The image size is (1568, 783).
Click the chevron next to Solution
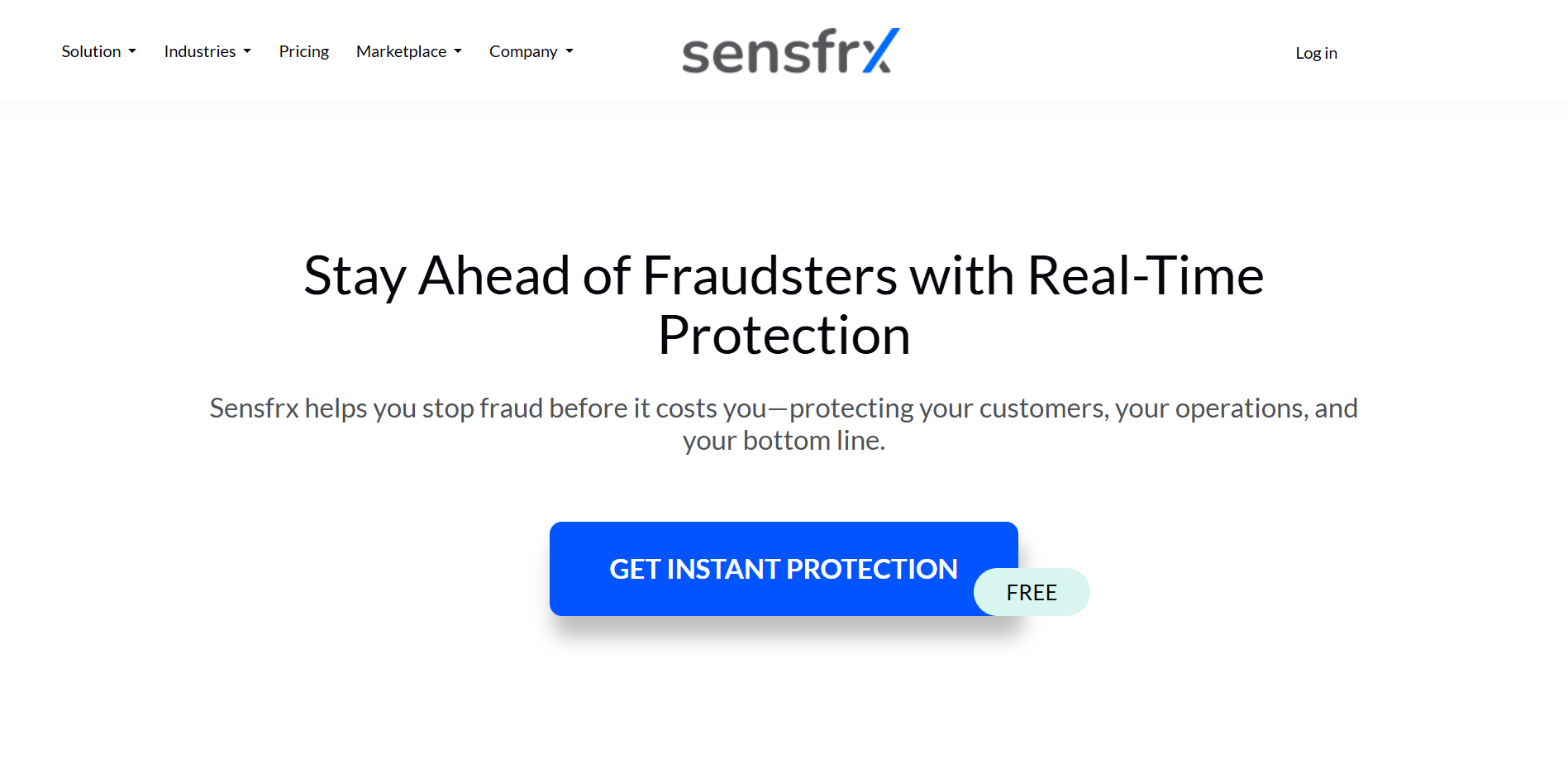click(132, 52)
